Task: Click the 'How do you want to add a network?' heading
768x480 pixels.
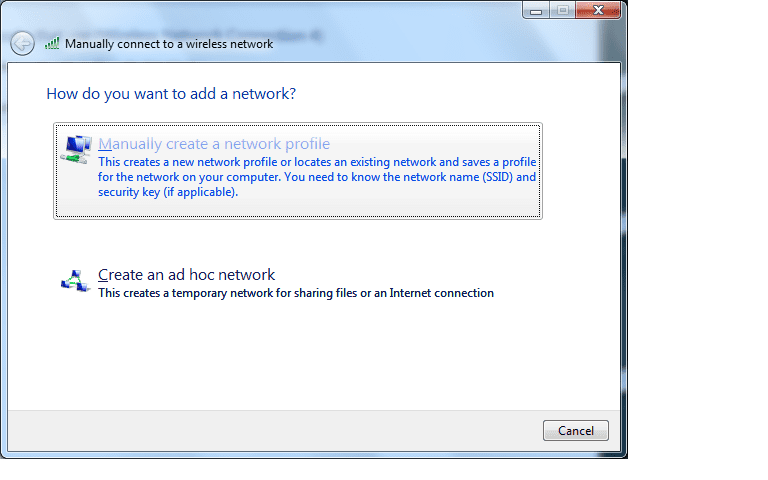Action: [x=171, y=94]
